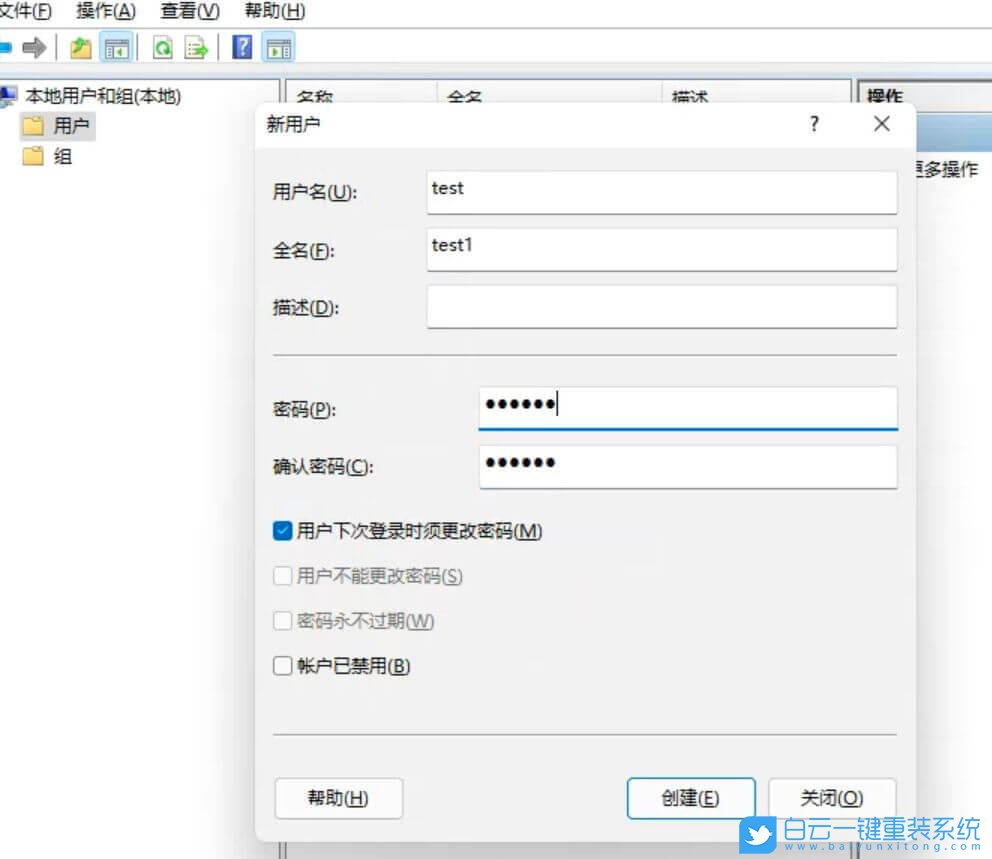
Task: Enable the 帐户已禁用 checkbox
Action: (x=282, y=666)
